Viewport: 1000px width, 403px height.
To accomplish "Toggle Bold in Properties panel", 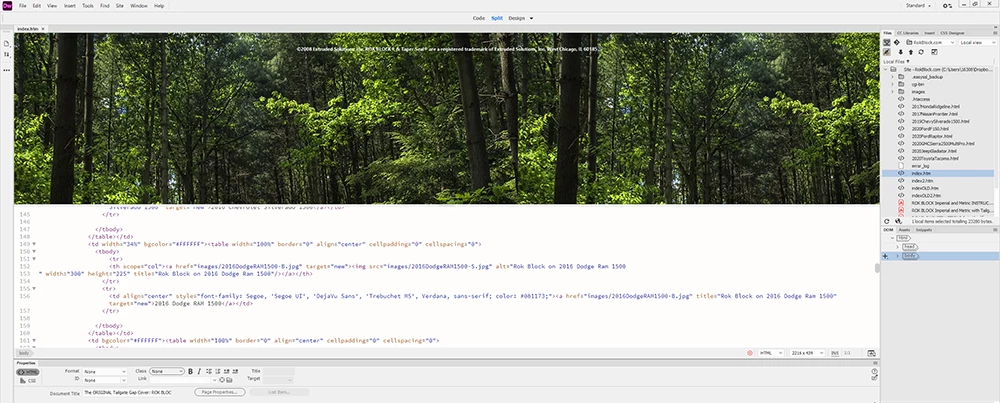I will pos(190,371).
